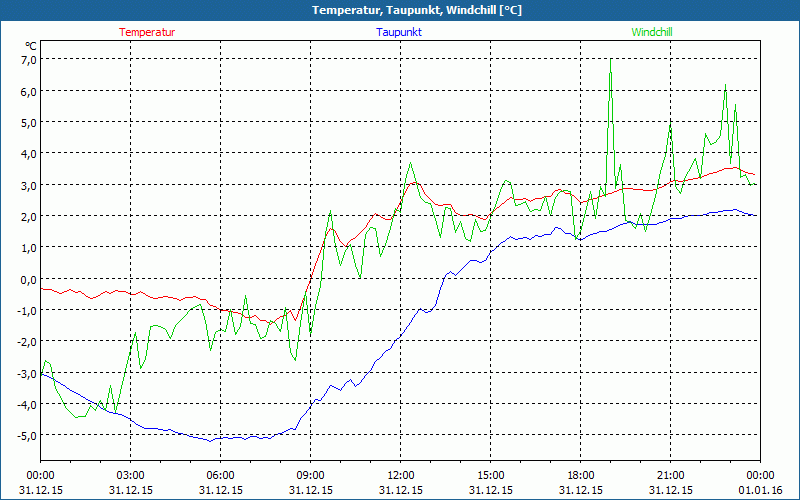The height and width of the screenshot is (500, 800).
Task: Click the -4,0 y-axis value
Action: click(28, 404)
